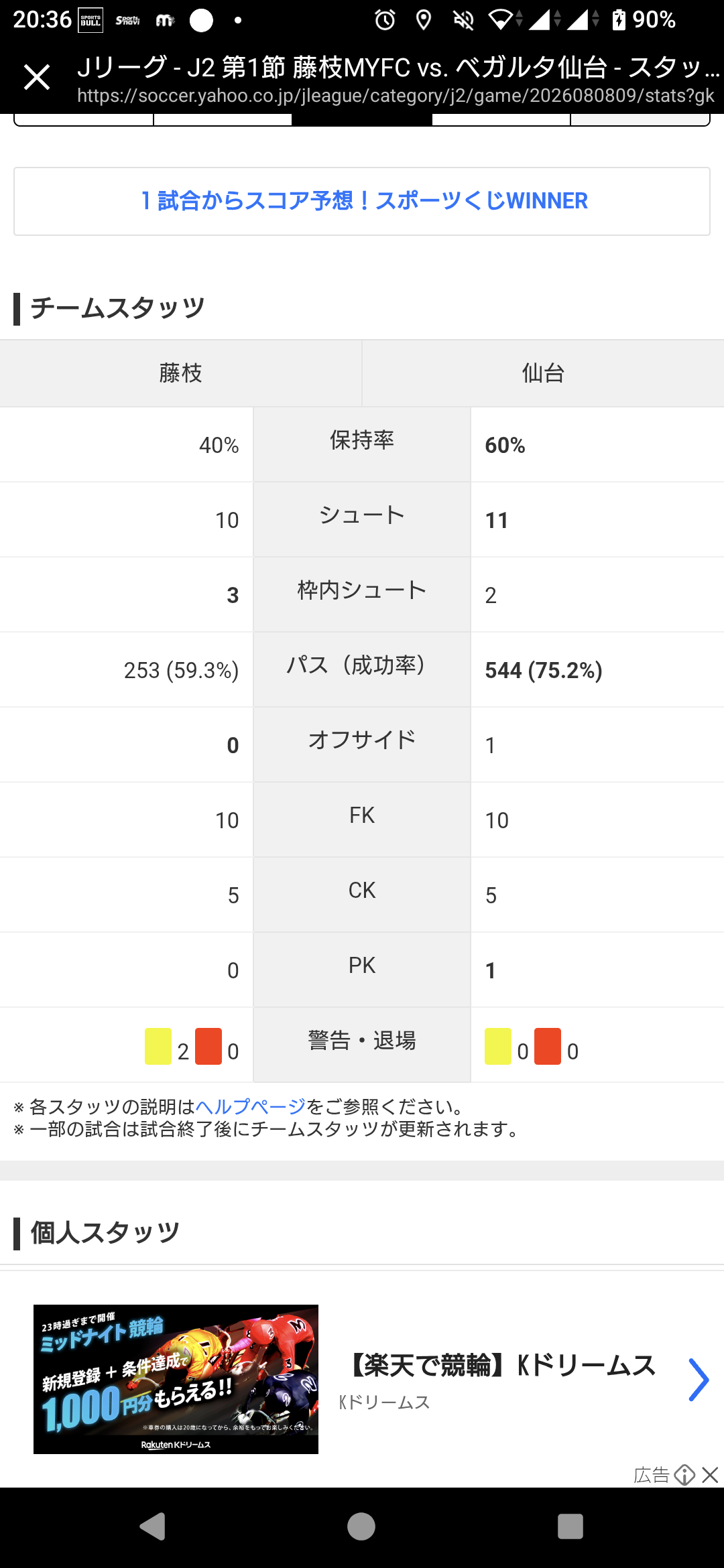Screen dimensions: 724x1568
Task: Open the スポーツくじWINNER score prediction link
Action: pos(362,201)
